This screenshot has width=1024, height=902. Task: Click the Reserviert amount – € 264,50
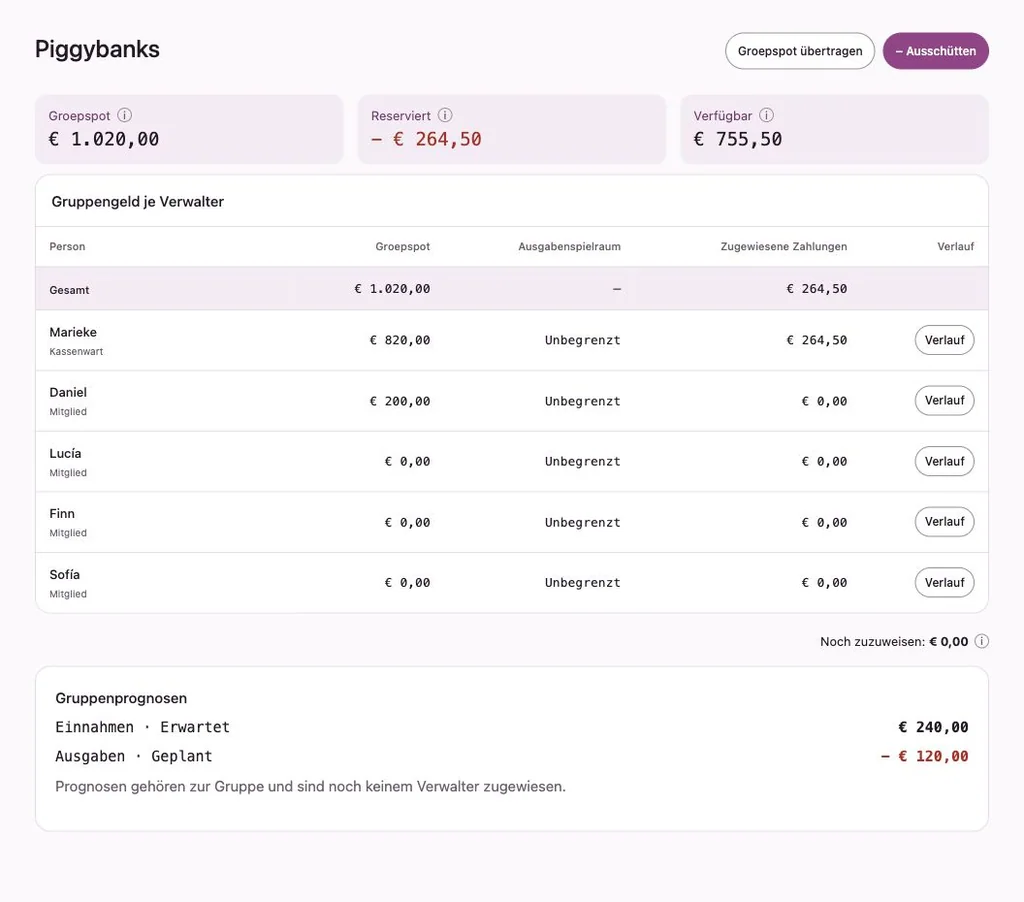[x=426, y=139]
